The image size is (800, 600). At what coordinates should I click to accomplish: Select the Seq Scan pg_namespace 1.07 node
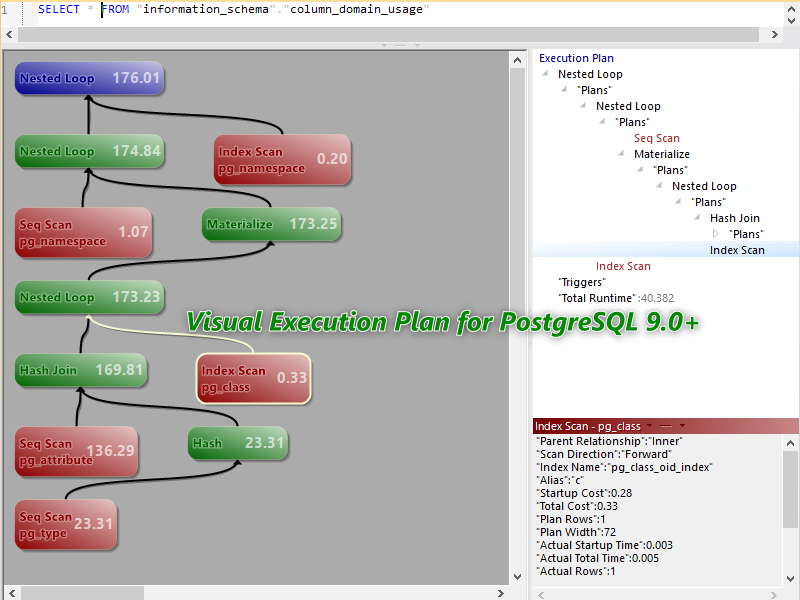83,233
